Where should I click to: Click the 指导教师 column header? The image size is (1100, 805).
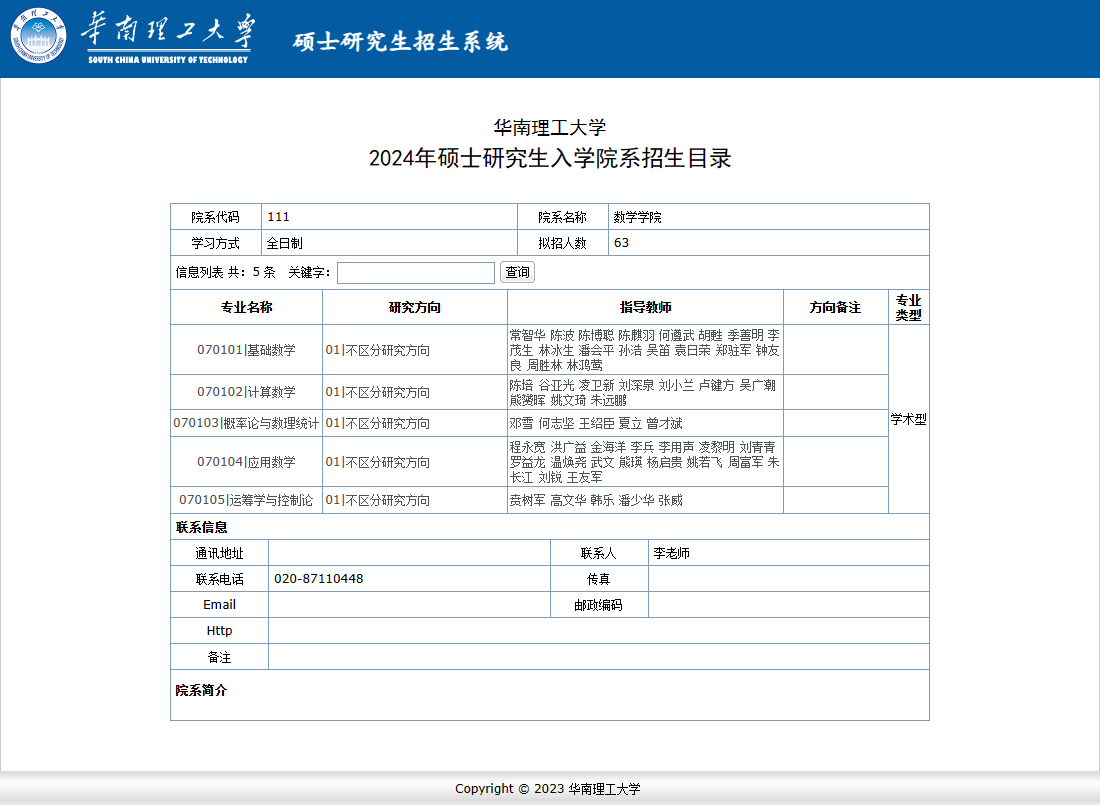tap(645, 307)
